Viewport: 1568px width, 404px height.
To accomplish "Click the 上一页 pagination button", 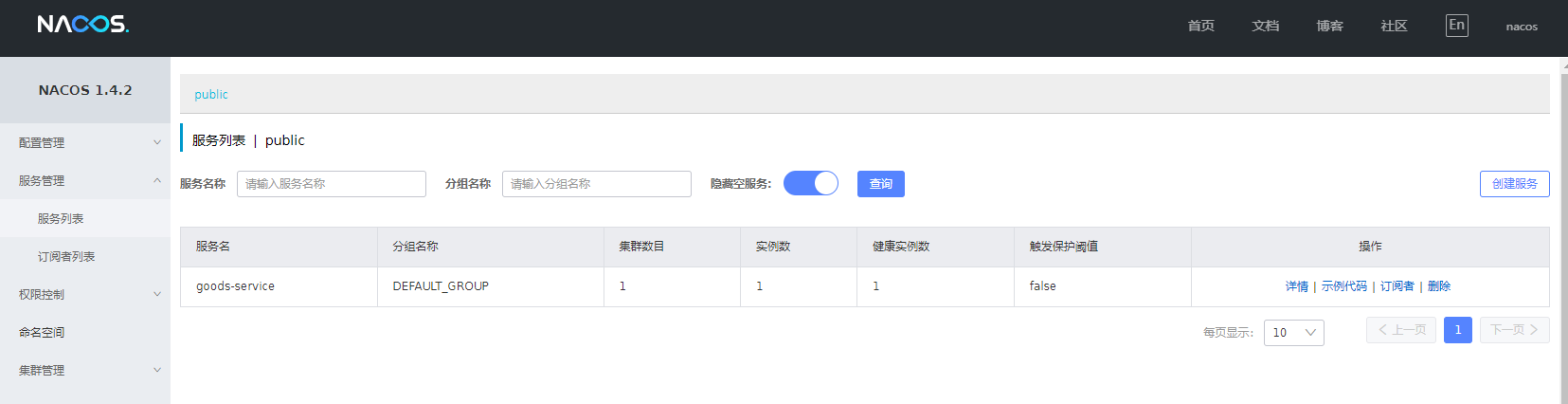I will [1402, 330].
